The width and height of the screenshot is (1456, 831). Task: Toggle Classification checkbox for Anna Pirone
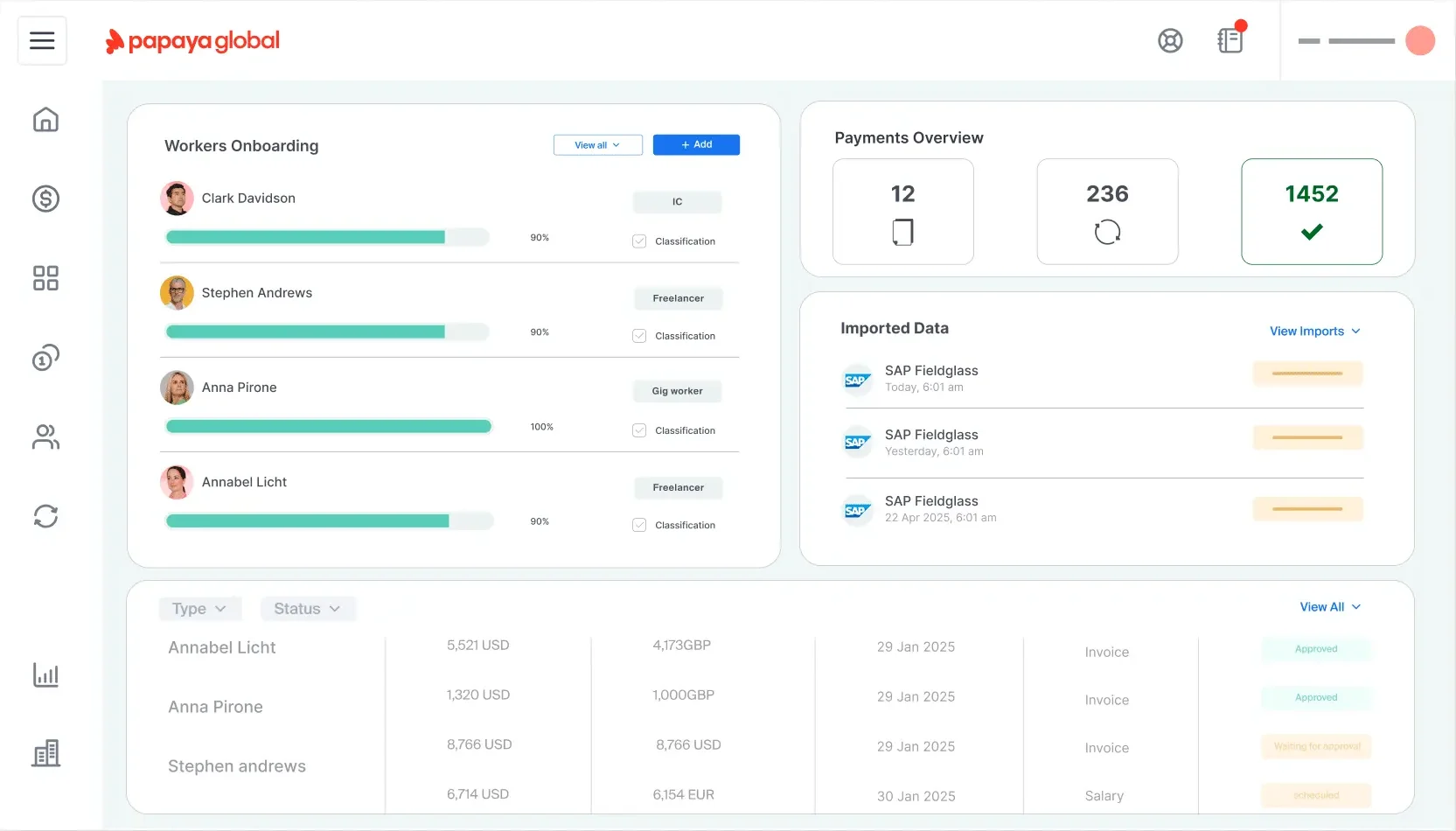(x=639, y=430)
